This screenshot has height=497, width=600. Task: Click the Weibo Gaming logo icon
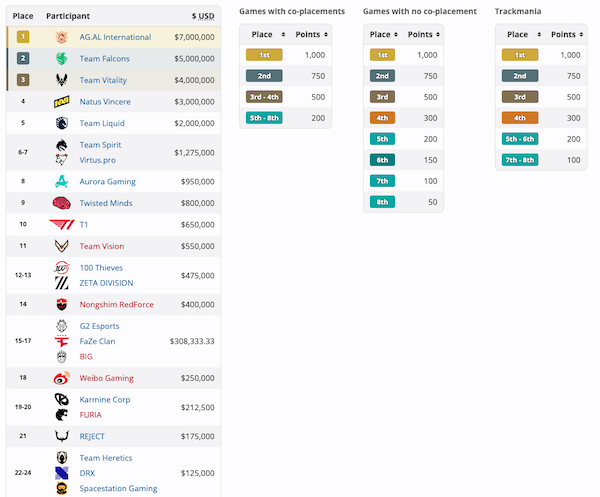pos(62,378)
